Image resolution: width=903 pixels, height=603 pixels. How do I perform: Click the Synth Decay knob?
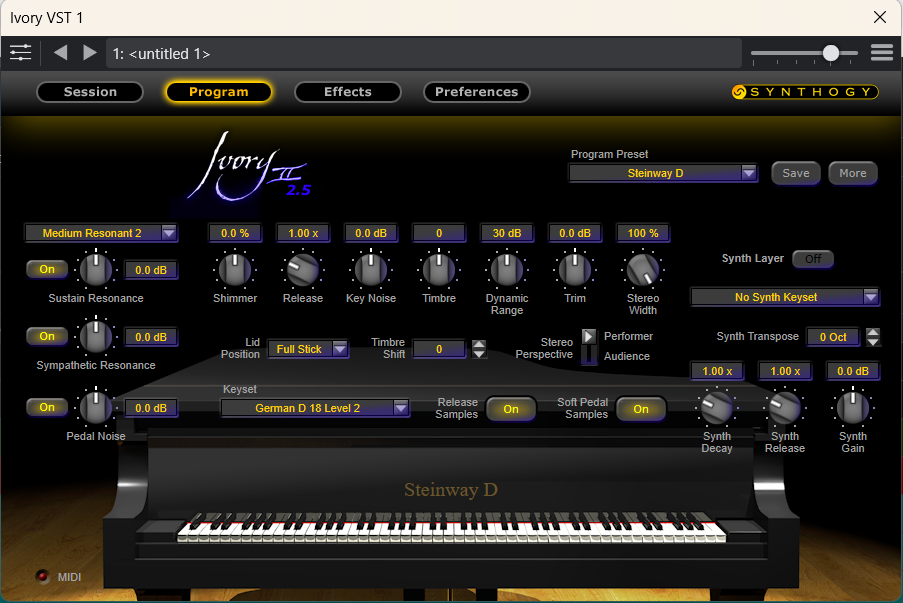tap(717, 408)
